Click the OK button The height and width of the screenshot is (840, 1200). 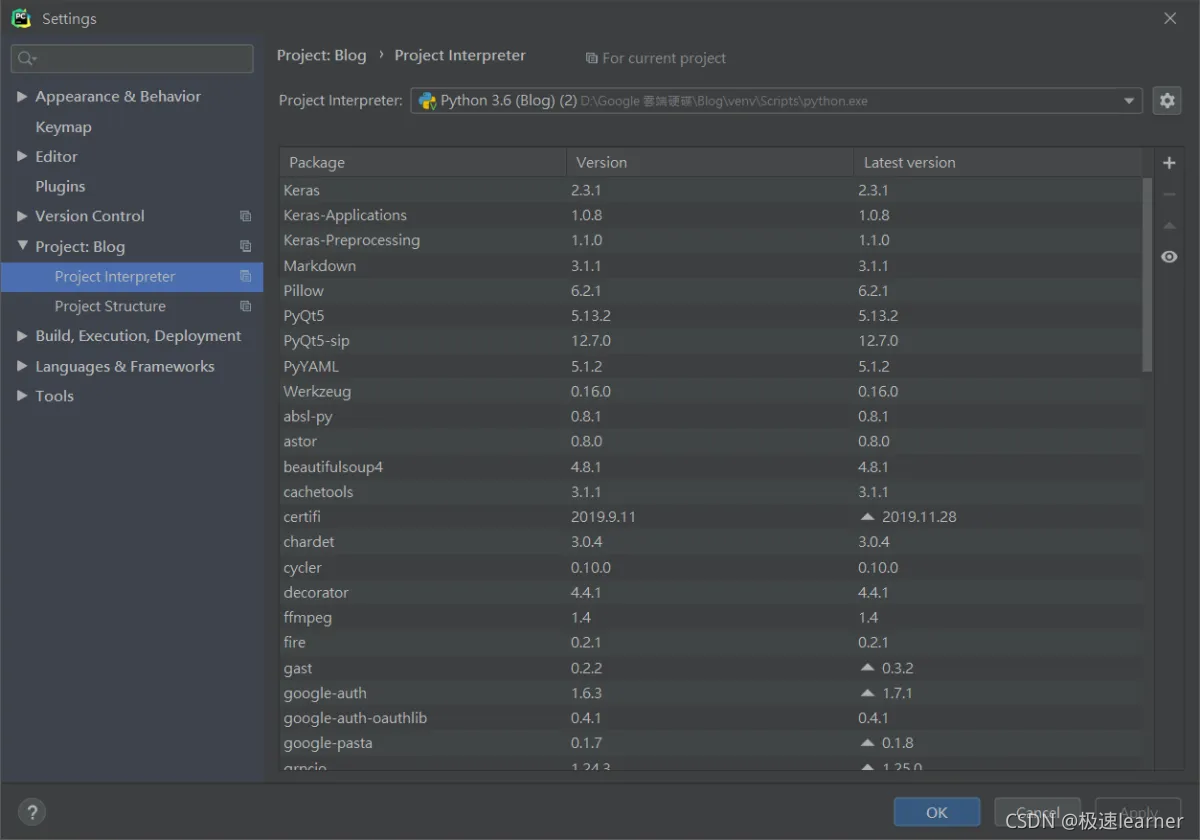(x=936, y=812)
